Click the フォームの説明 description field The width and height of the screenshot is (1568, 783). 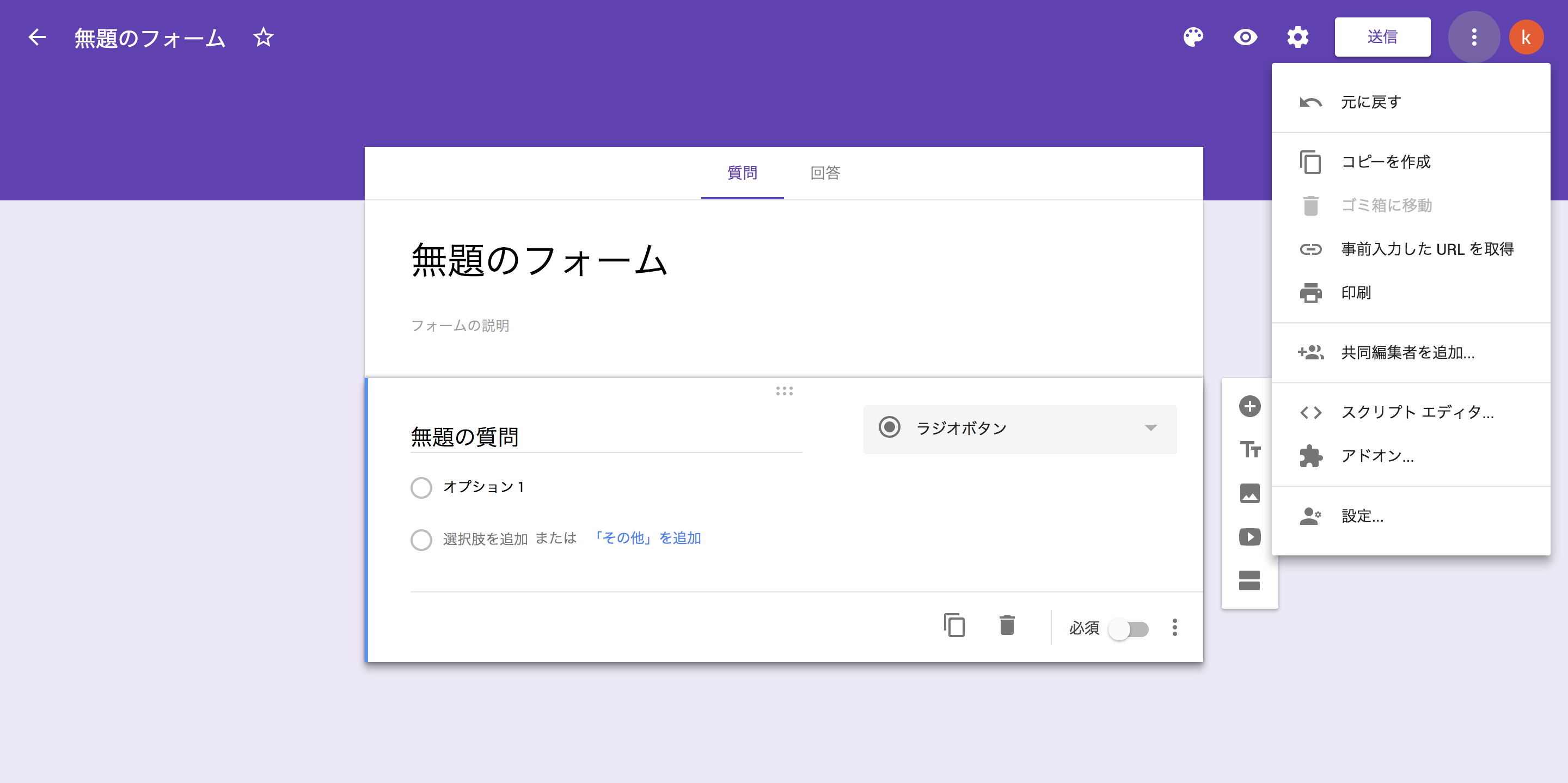460,326
